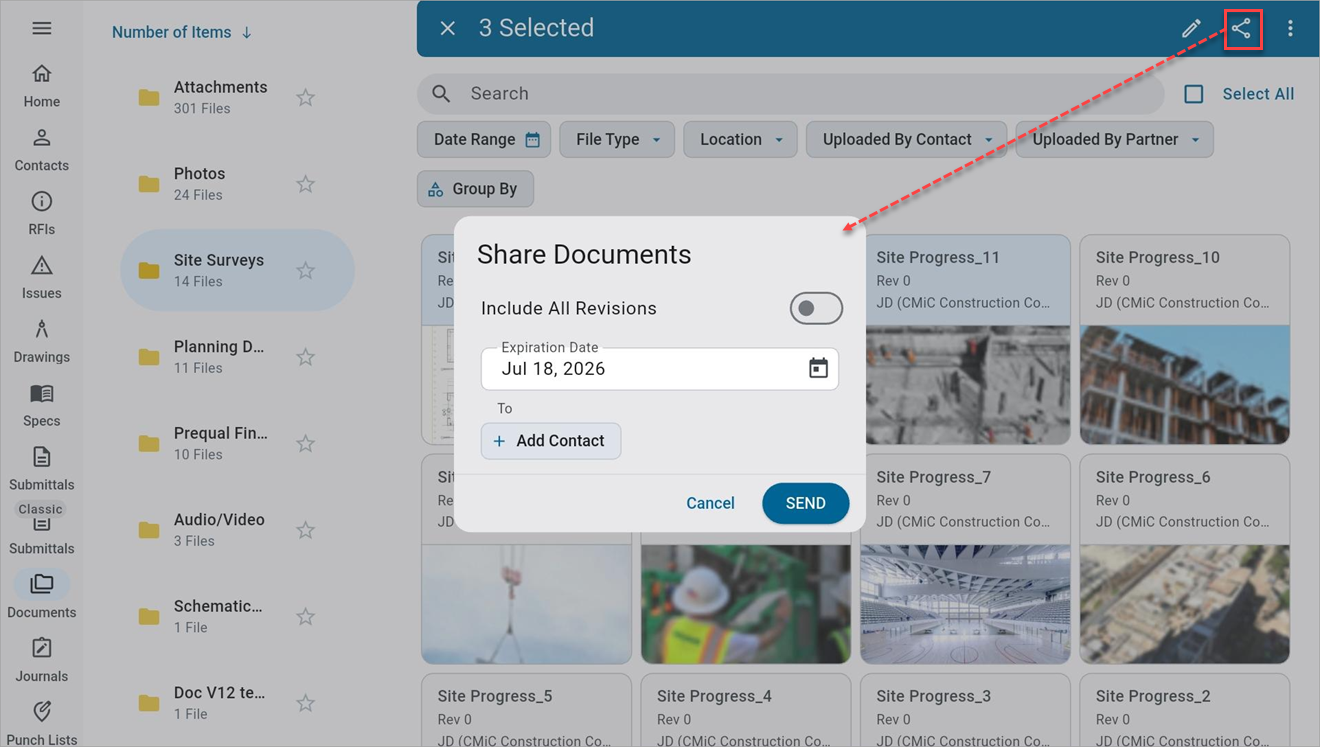The width and height of the screenshot is (1320, 747).
Task: Open Site Progress_6 photo thumbnail
Action: (1184, 604)
